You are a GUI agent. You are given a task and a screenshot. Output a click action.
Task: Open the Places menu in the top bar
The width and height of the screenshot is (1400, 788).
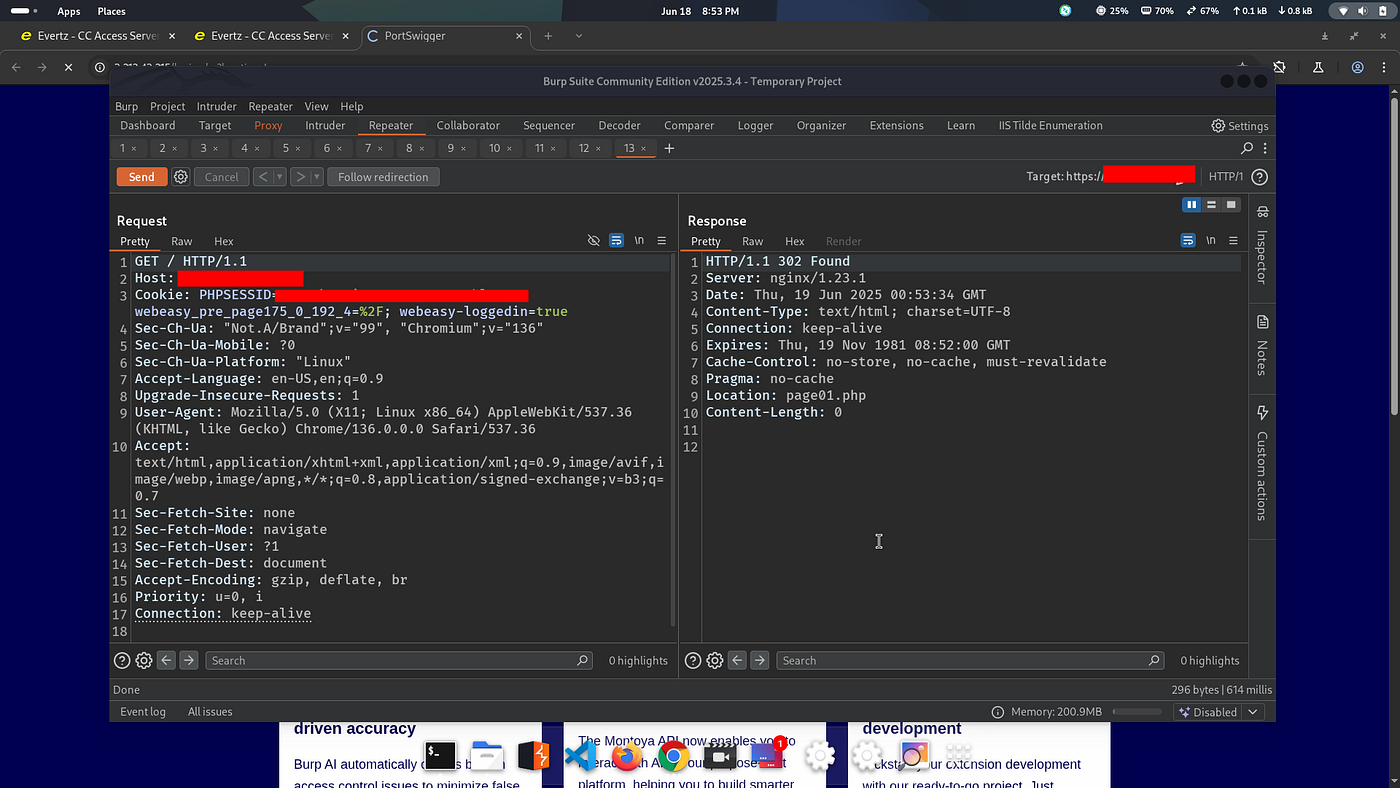pyautogui.click(x=111, y=11)
